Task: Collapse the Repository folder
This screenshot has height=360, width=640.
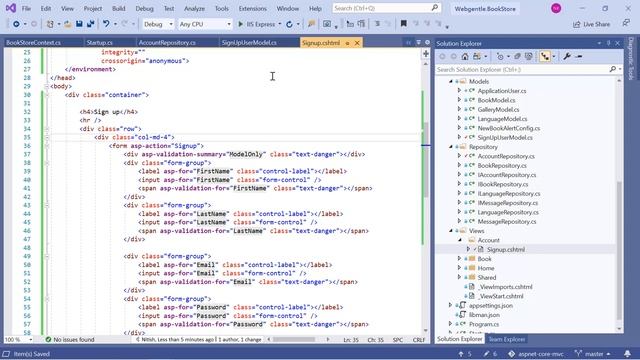Action: point(451,147)
